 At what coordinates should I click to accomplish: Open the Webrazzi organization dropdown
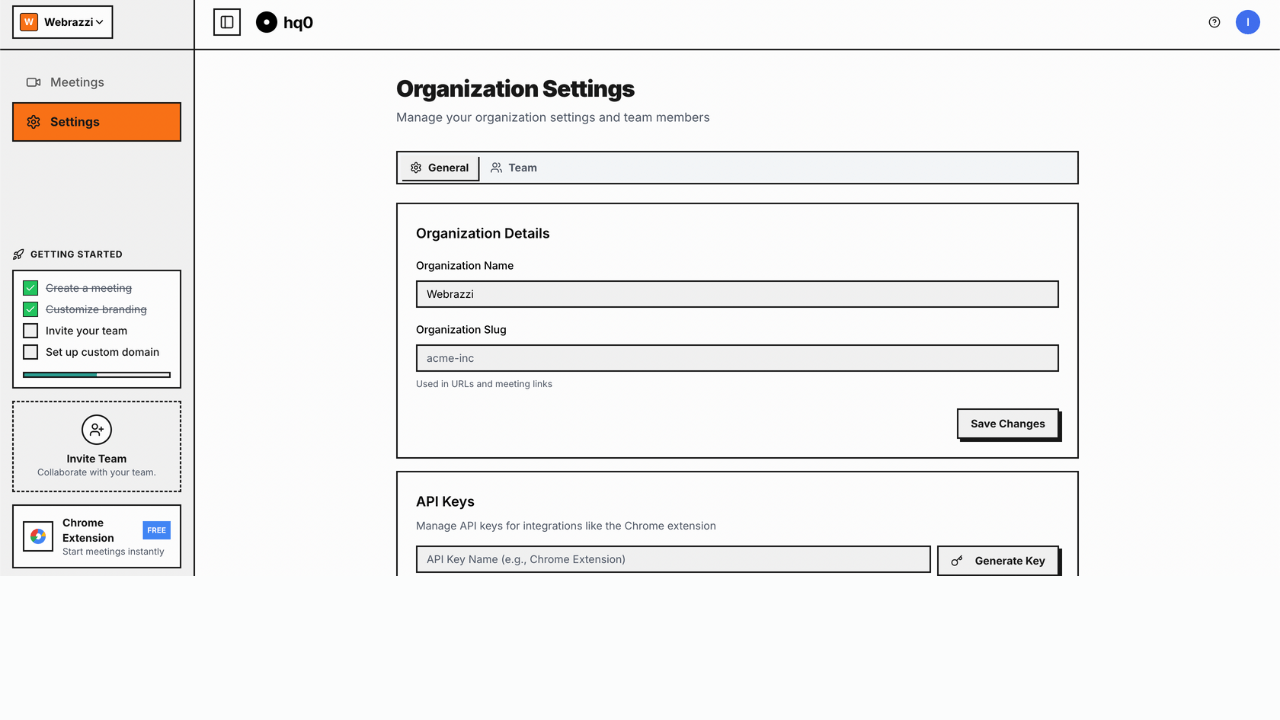click(62, 21)
